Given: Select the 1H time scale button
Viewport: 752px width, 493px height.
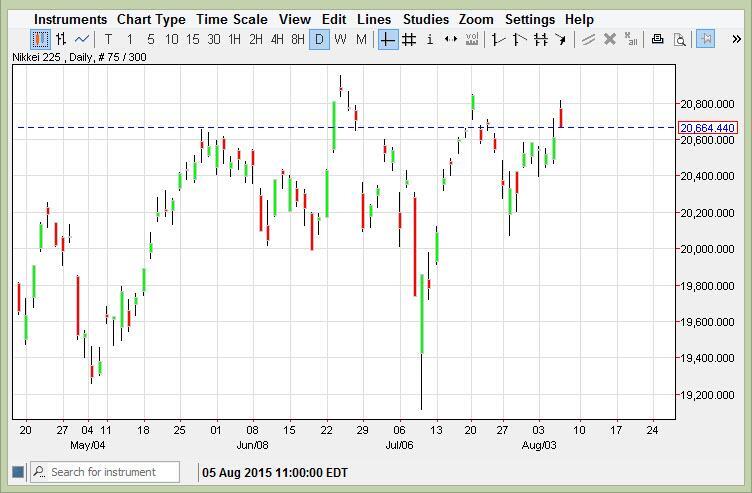Looking at the screenshot, I should 235,40.
